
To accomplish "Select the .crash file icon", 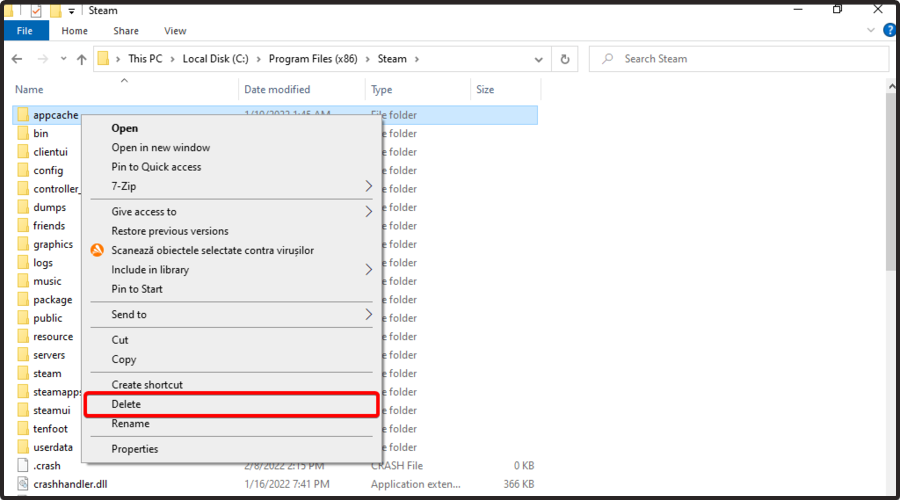I will pyautogui.click(x=23, y=466).
